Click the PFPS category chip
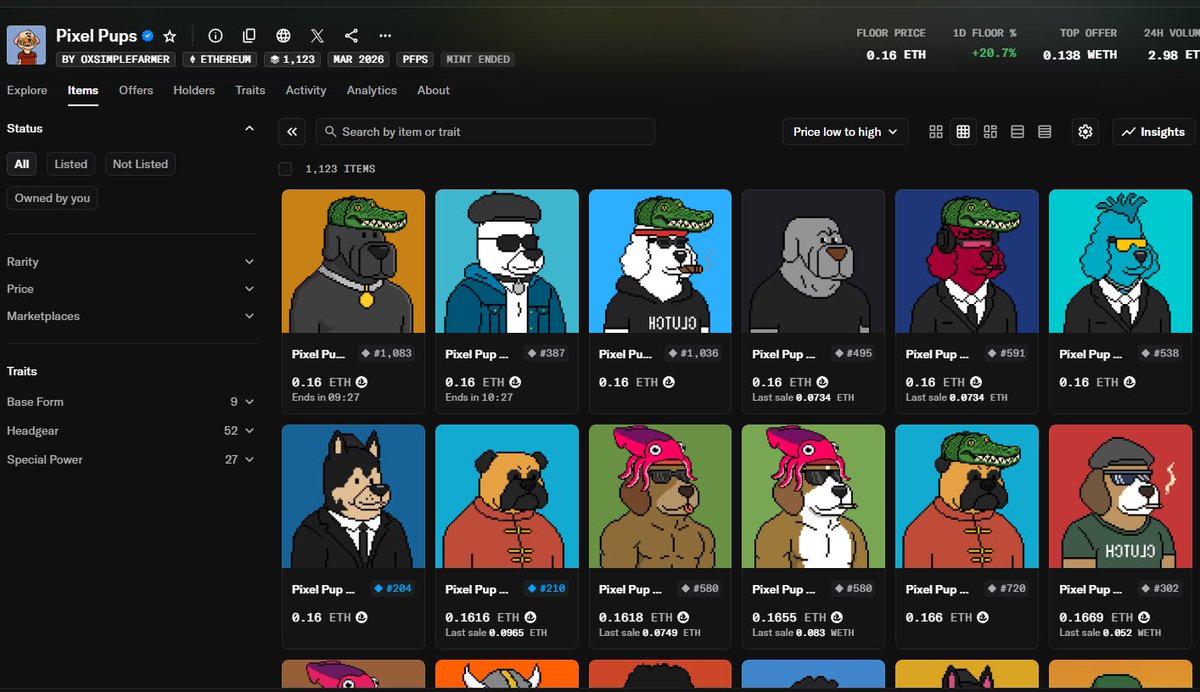Viewport: 1200px width, 692px height. (415, 59)
